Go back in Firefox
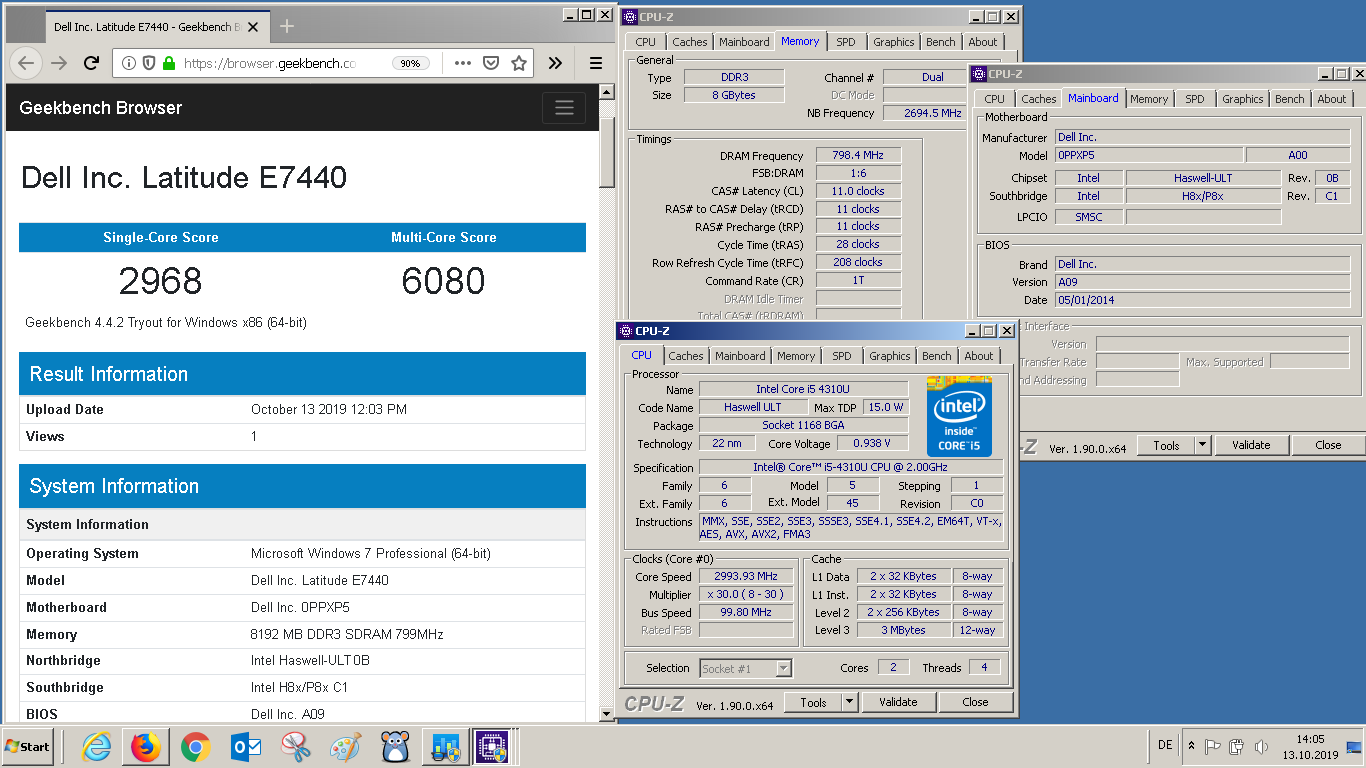The height and width of the screenshot is (768, 1366). [x=26, y=63]
